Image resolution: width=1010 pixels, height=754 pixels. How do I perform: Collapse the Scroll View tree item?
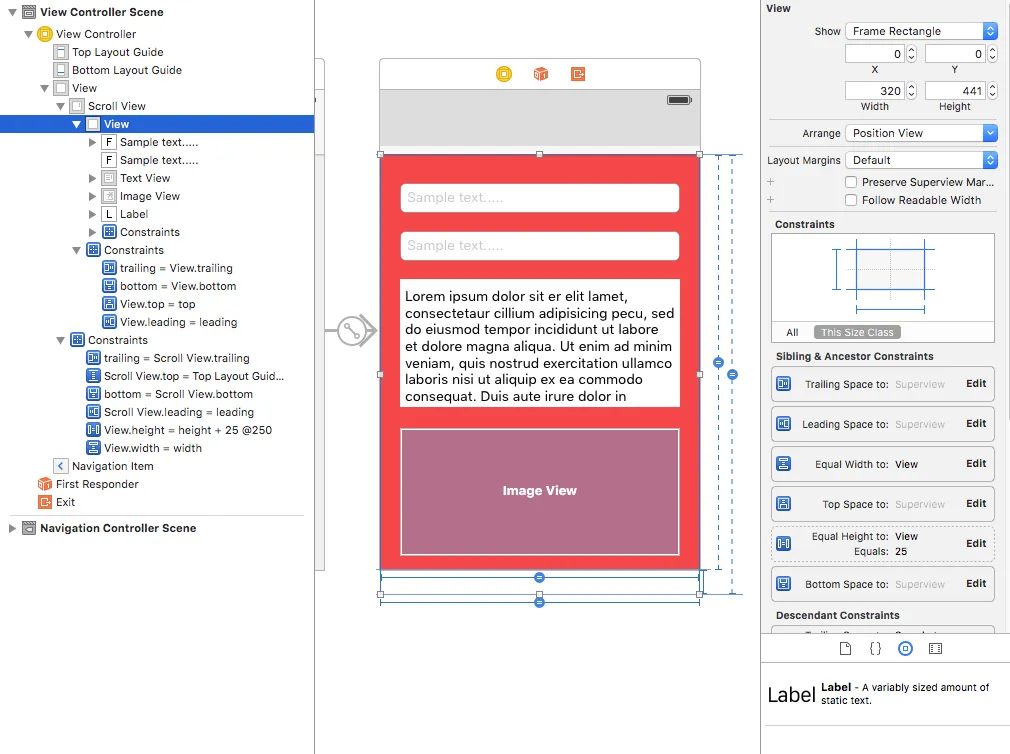[61, 106]
